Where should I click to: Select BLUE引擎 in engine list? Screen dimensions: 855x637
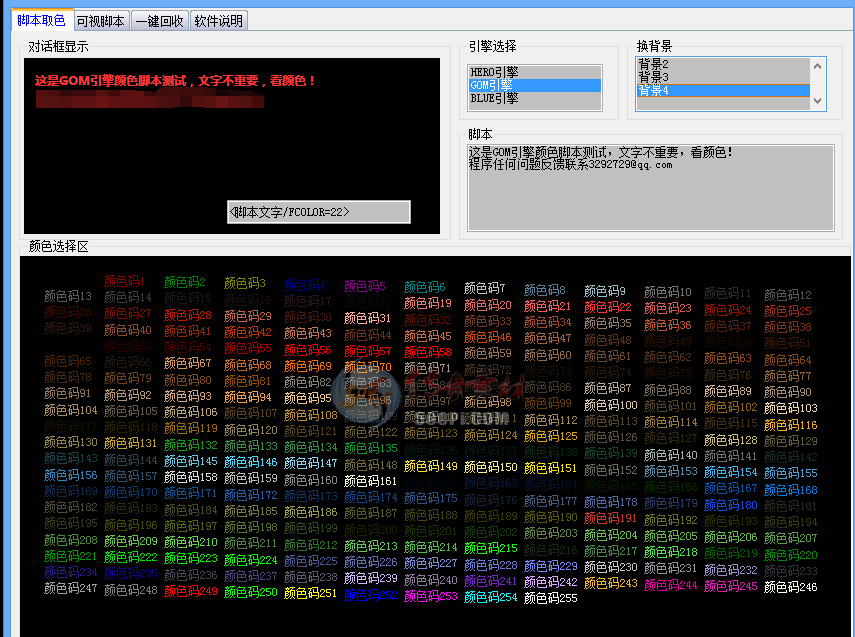click(534, 98)
